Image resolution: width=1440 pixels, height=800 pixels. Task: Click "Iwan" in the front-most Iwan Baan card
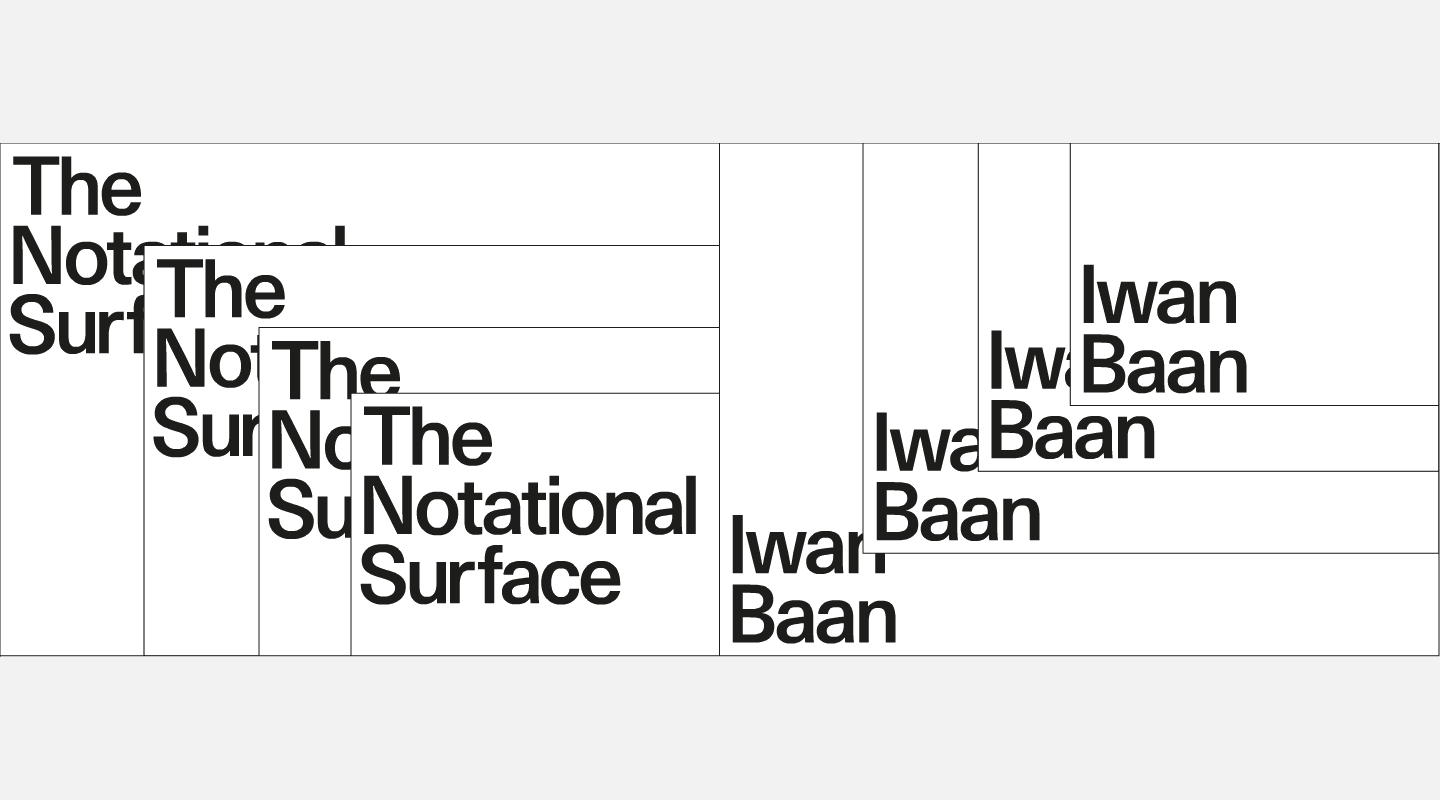click(x=1159, y=297)
